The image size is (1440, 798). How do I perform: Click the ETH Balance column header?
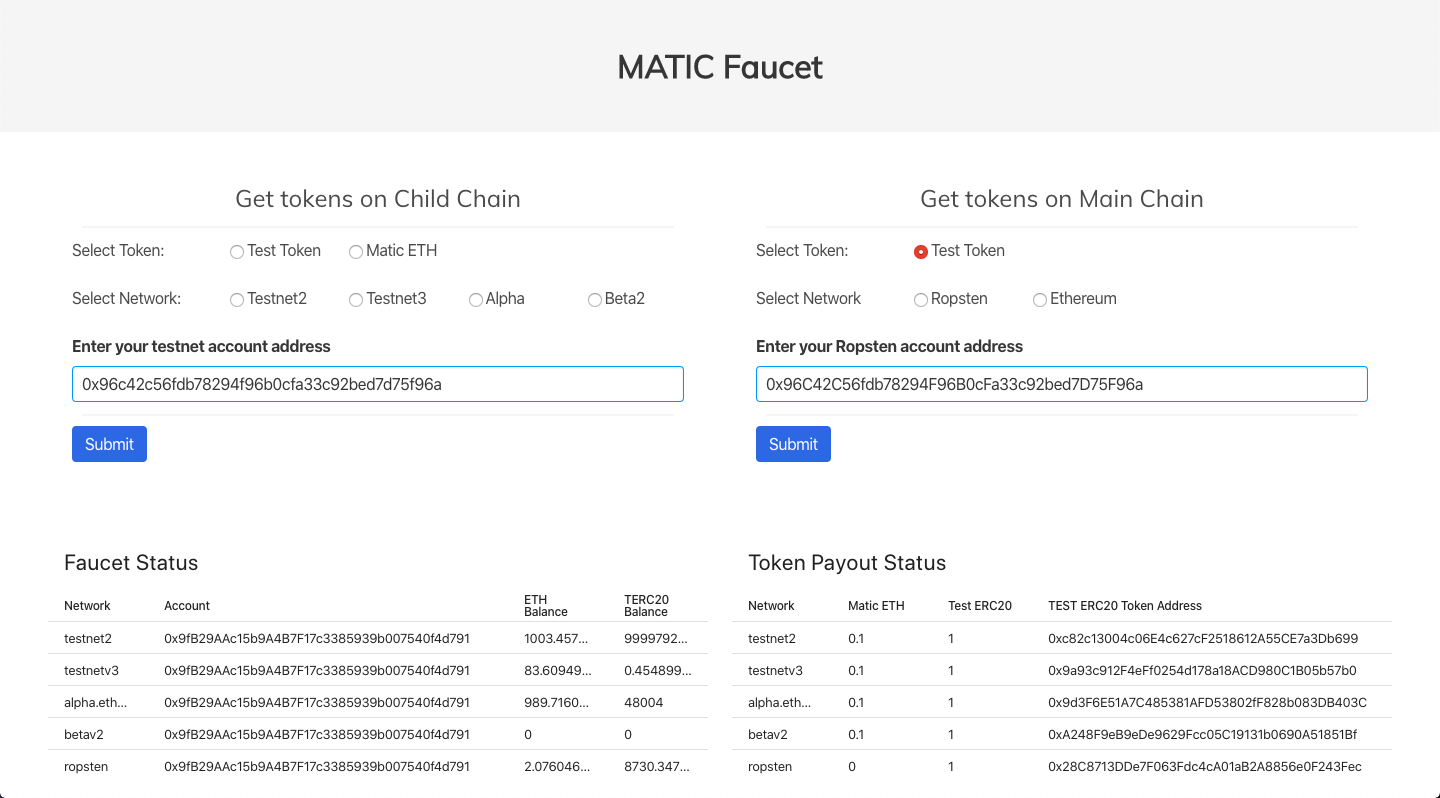coord(546,606)
